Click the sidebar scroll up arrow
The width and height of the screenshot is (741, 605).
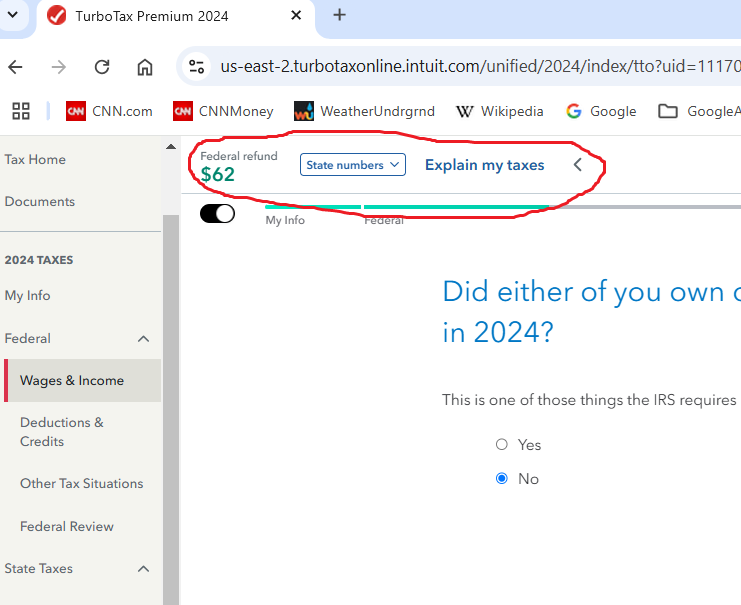[171, 147]
